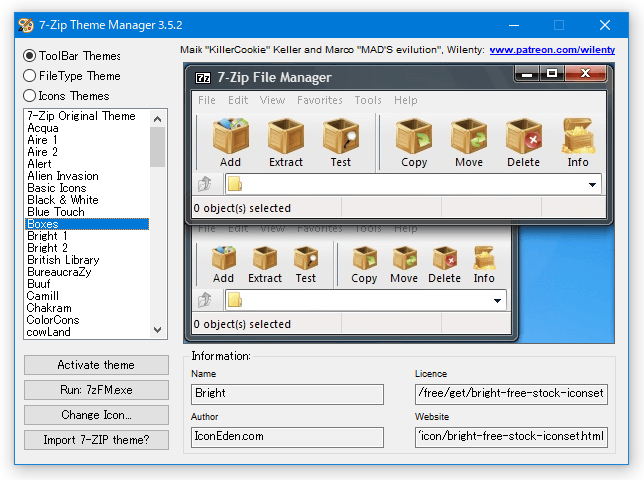Image resolution: width=644 pixels, height=480 pixels.
Task: Click the Test crate icon in the larger preview toolbar
Action: coord(341,136)
